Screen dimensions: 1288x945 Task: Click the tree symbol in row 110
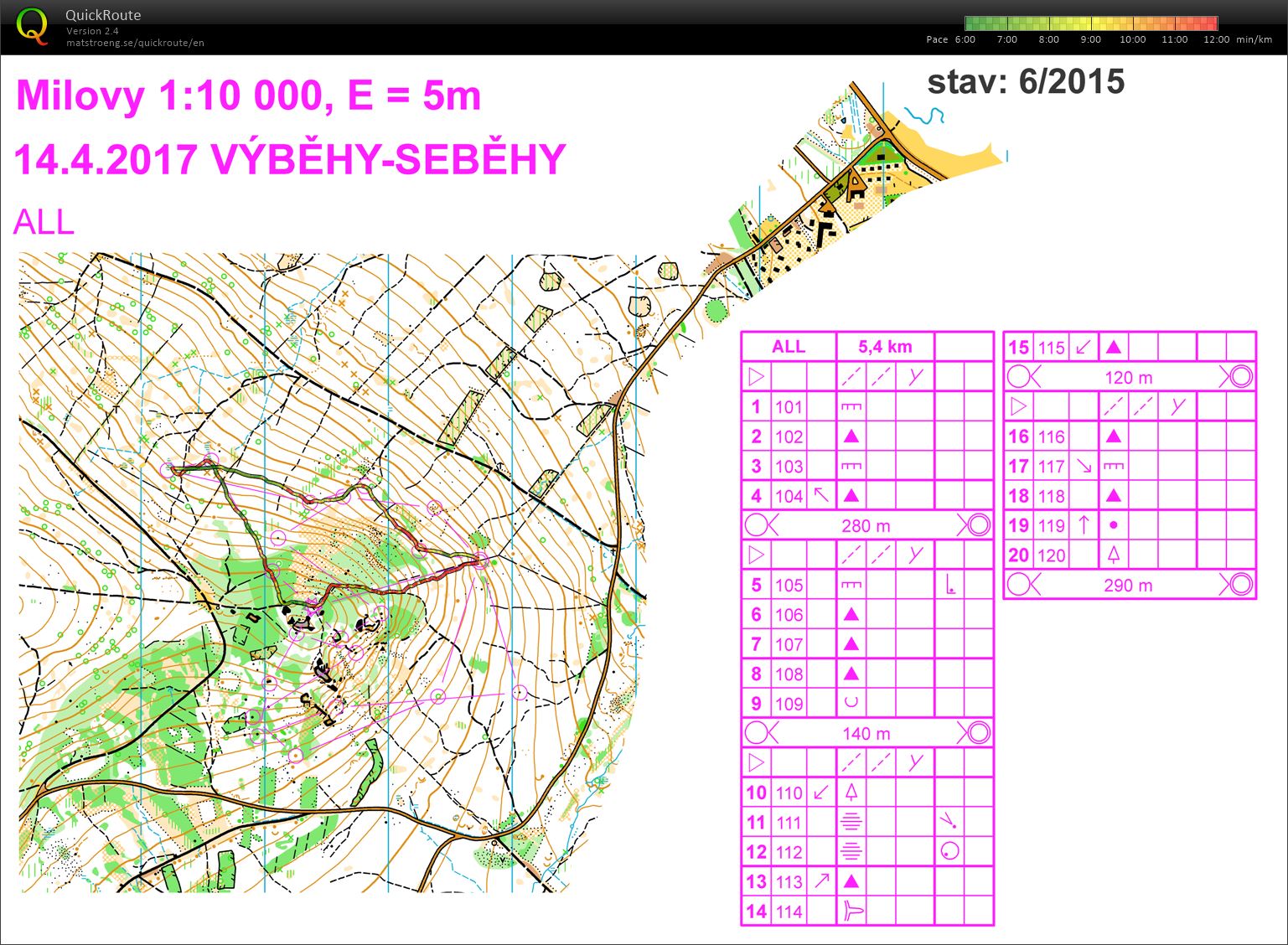coord(851,792)
